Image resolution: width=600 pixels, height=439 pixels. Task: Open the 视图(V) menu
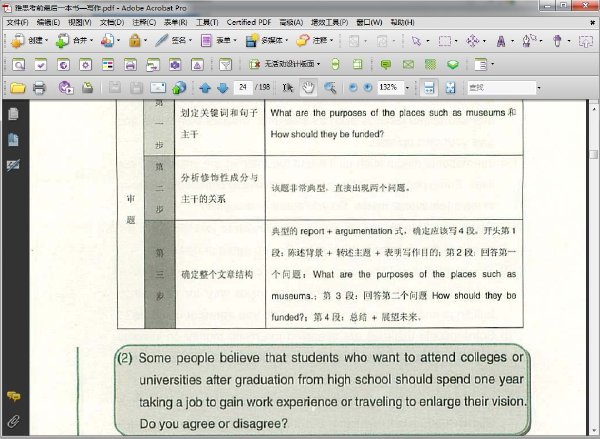pos(80,23)
